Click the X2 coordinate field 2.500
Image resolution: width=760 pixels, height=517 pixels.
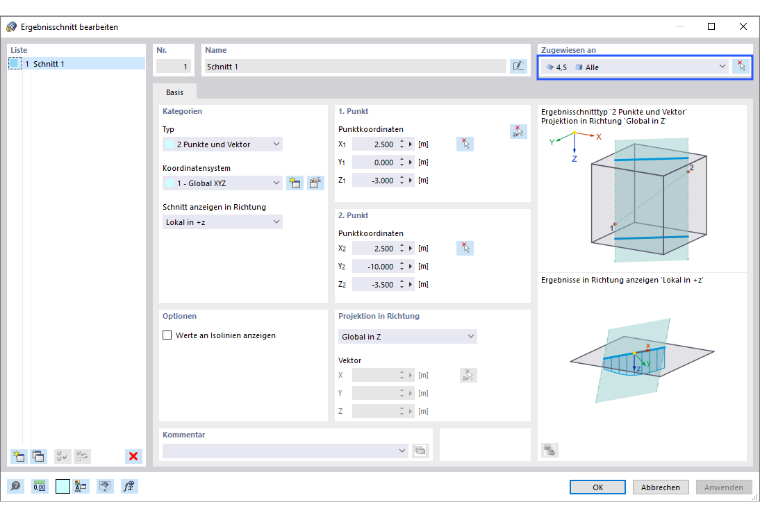[374, 248]
